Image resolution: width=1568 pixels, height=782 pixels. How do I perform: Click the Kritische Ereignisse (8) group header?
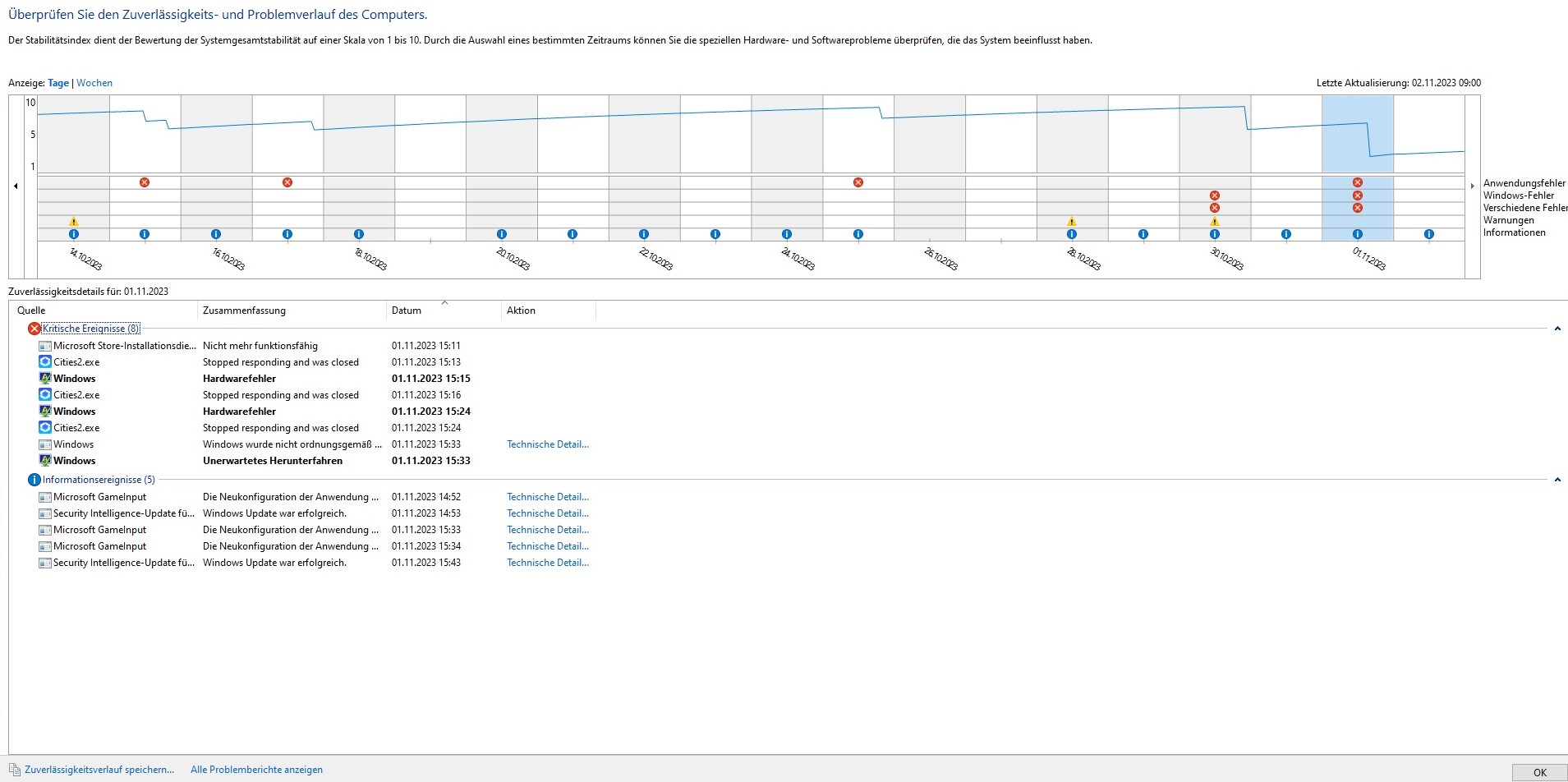point(91,329)
